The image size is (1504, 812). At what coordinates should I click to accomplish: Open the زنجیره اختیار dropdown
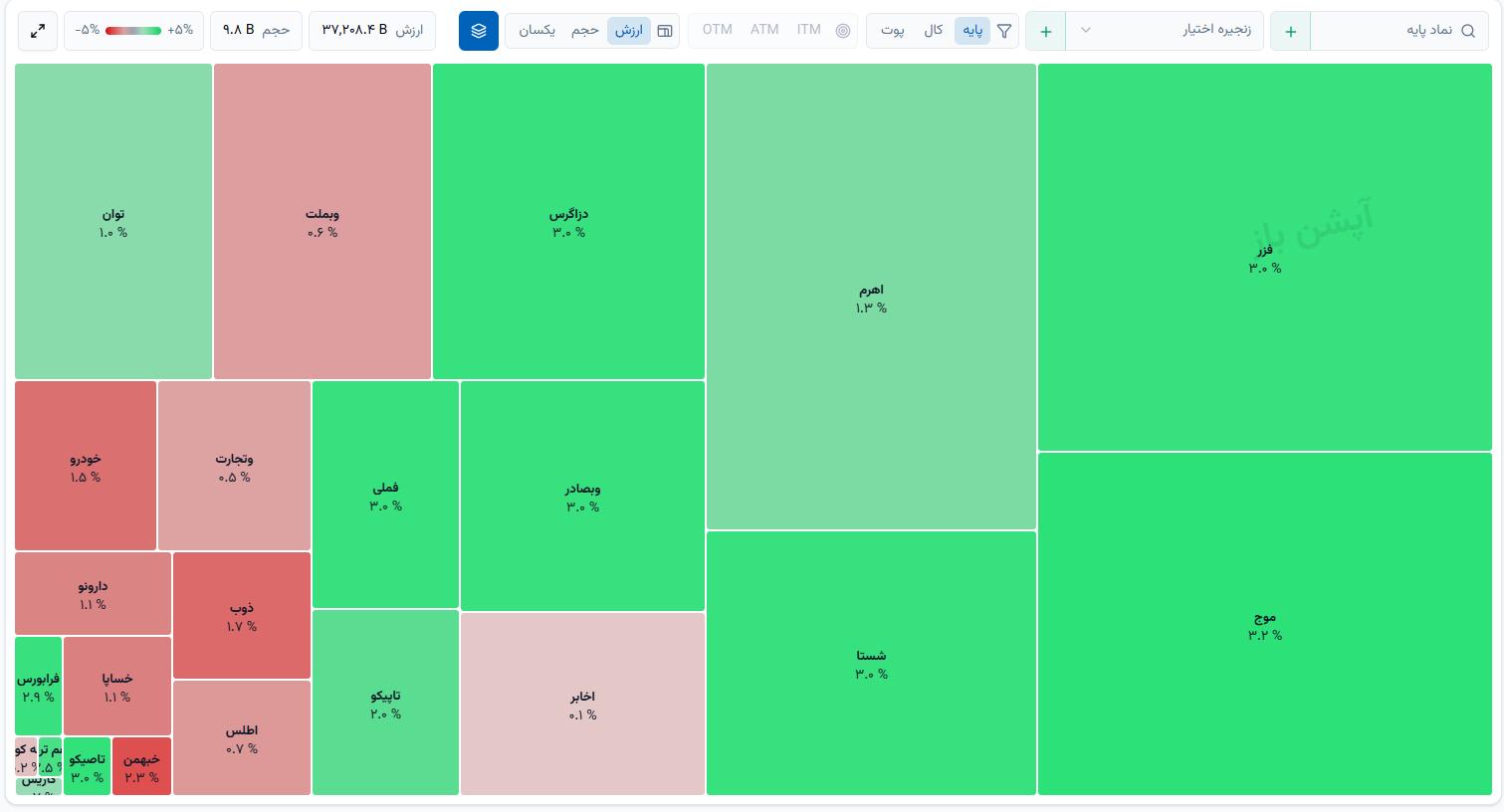(x=1165, y=32)
